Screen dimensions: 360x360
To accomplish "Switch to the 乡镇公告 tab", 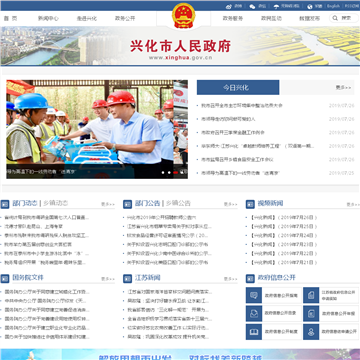I will (x=178, y=203).
